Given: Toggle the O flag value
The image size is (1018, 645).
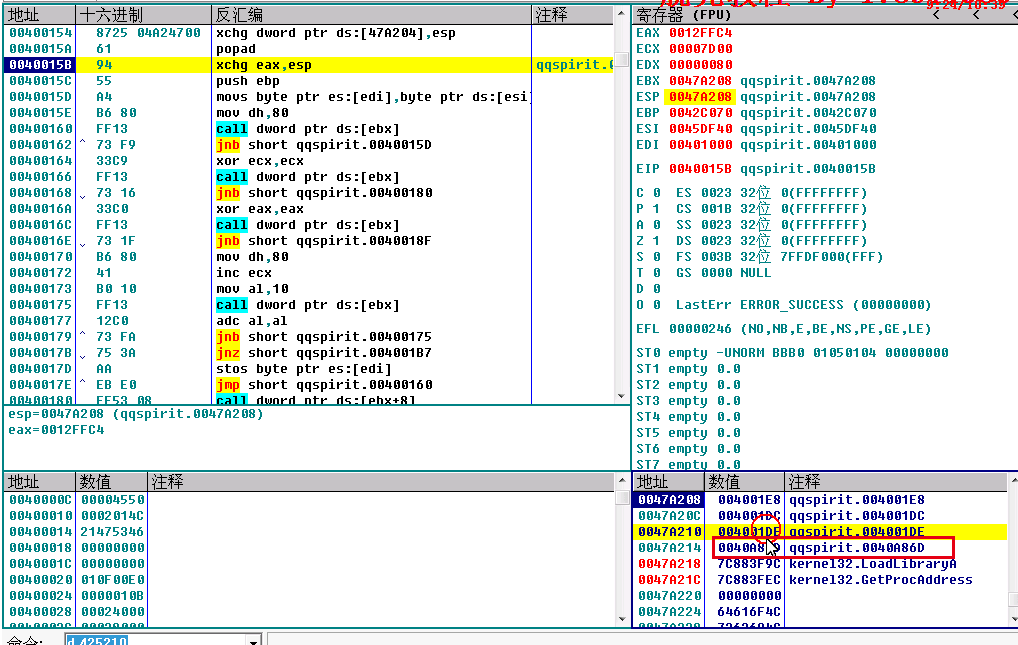Looking at the screenshot, I should (656, 305).
